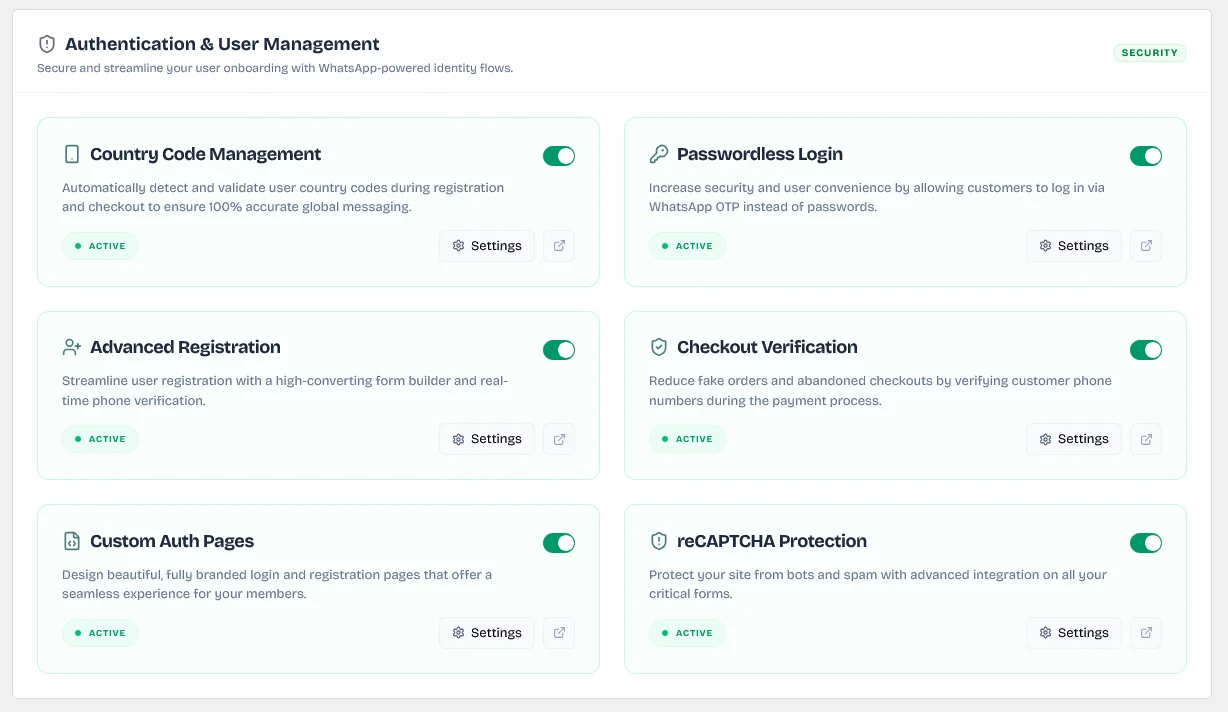Image resolution: width=1228 pixels, height=712 pixels.
Task: Open external link for Advanced Registration
Action: (x=559, y=439)
